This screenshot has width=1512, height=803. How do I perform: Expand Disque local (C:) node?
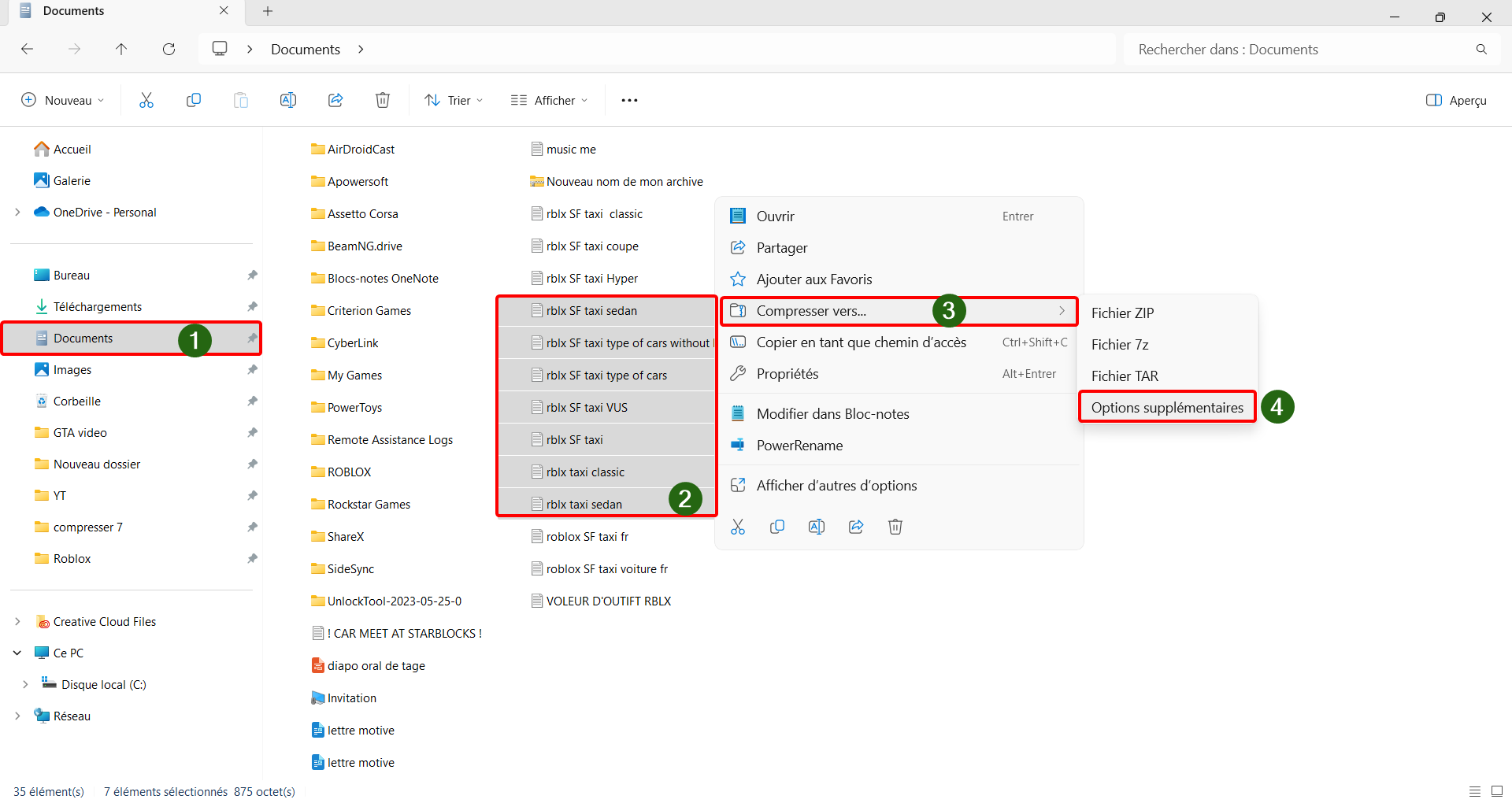(25, 684)
